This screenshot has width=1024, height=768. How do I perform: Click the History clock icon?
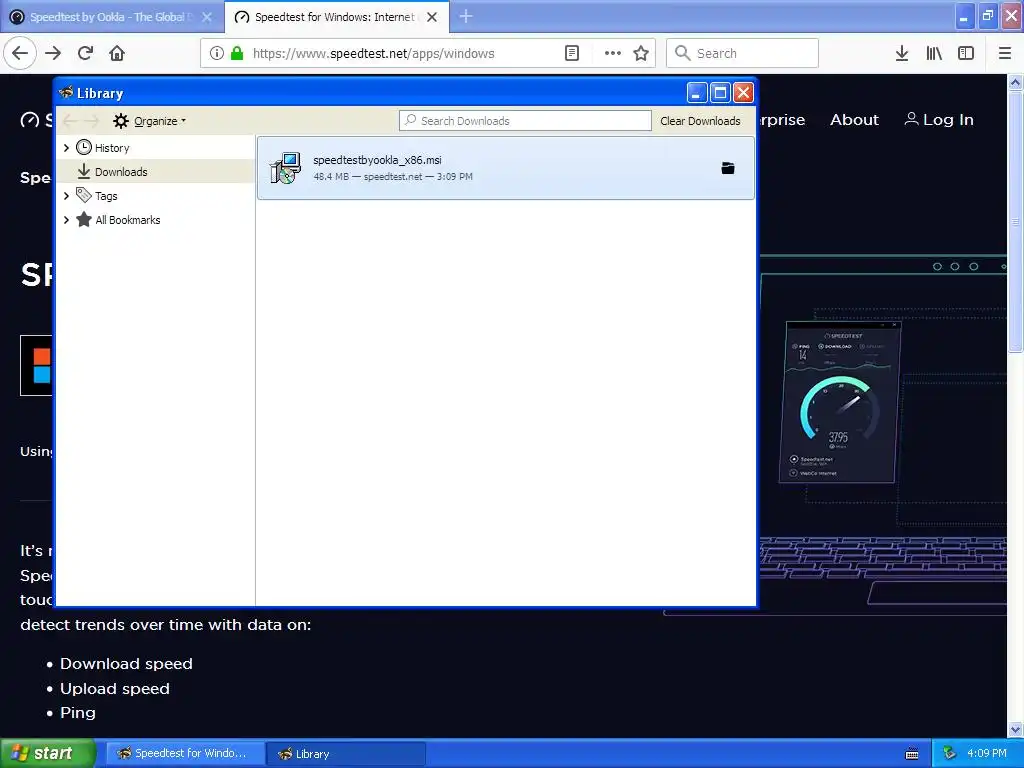tap(84, 147)
